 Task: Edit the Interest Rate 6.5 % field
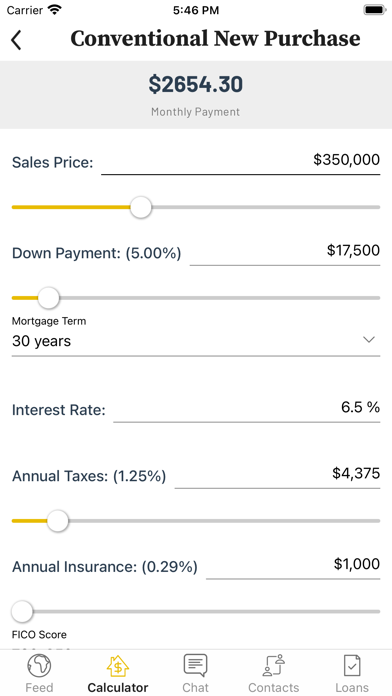[x=247, y=409]
